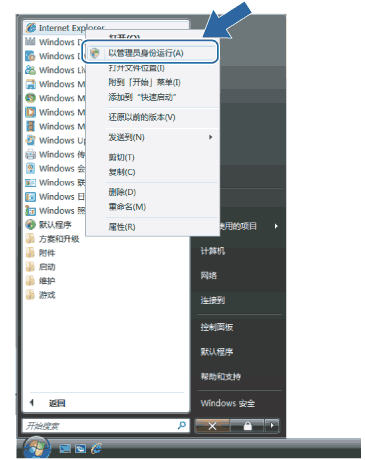Expand the 启动 startup folder
The image size is (365, 460).
point(40,267)
